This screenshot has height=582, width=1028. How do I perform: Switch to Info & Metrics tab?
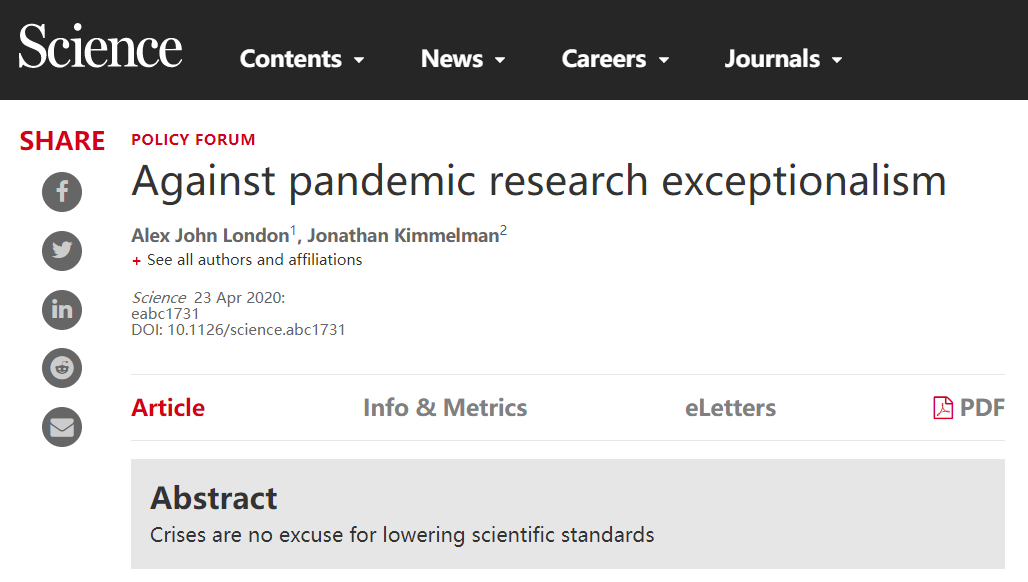pos(445,408)
